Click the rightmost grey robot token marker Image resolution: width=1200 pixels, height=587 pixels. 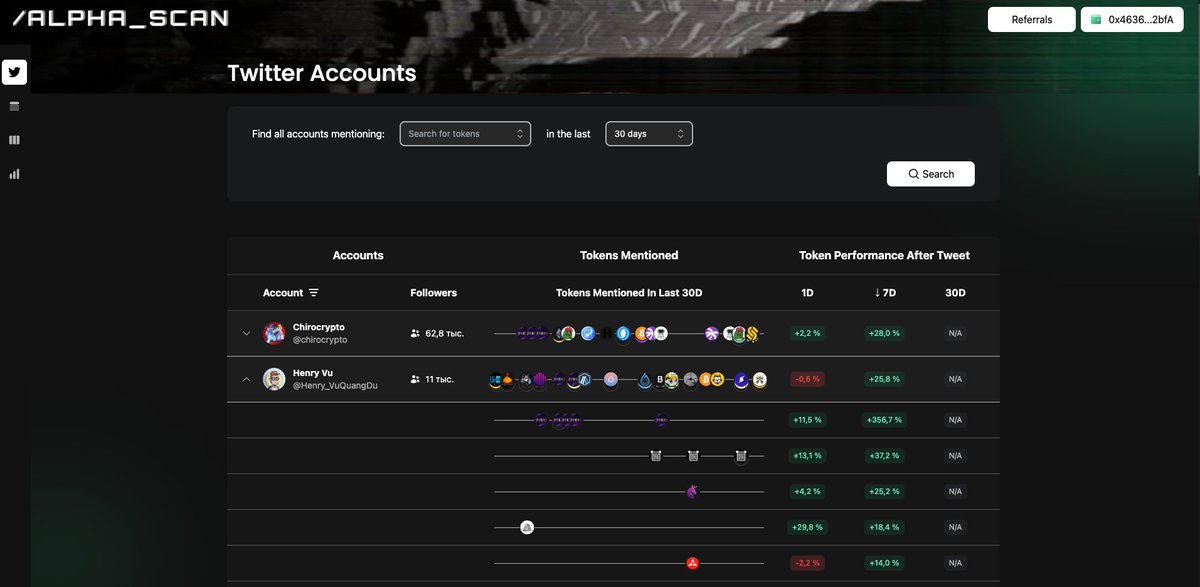[741, 455]
